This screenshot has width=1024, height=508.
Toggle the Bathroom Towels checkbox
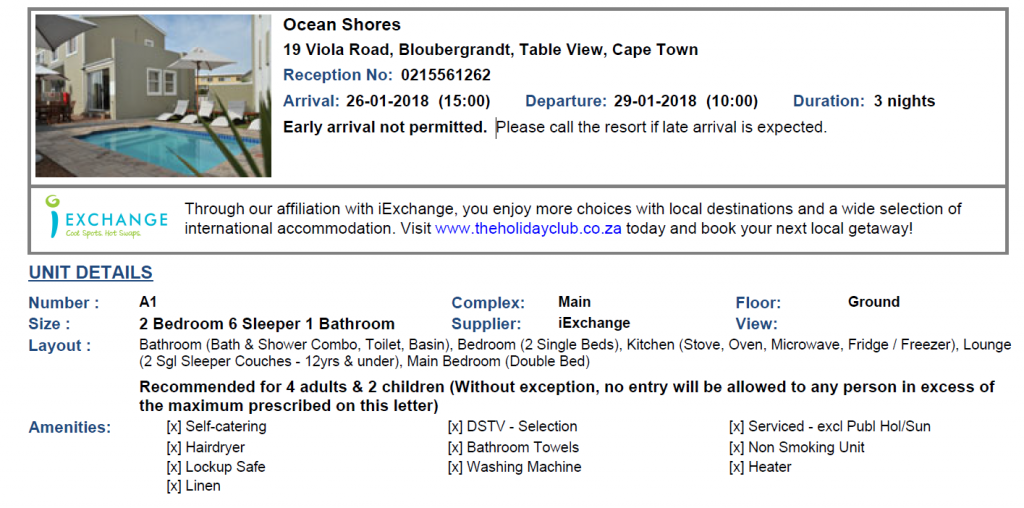pos(455,448)
